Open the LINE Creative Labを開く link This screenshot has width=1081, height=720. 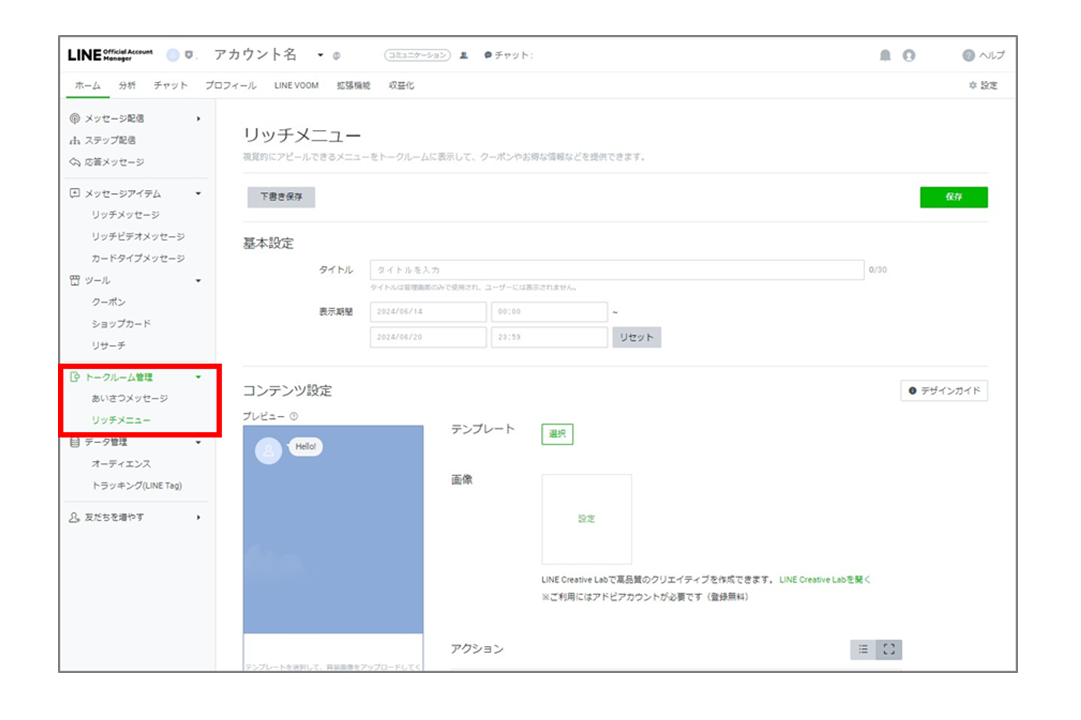(x=825, y=579)
